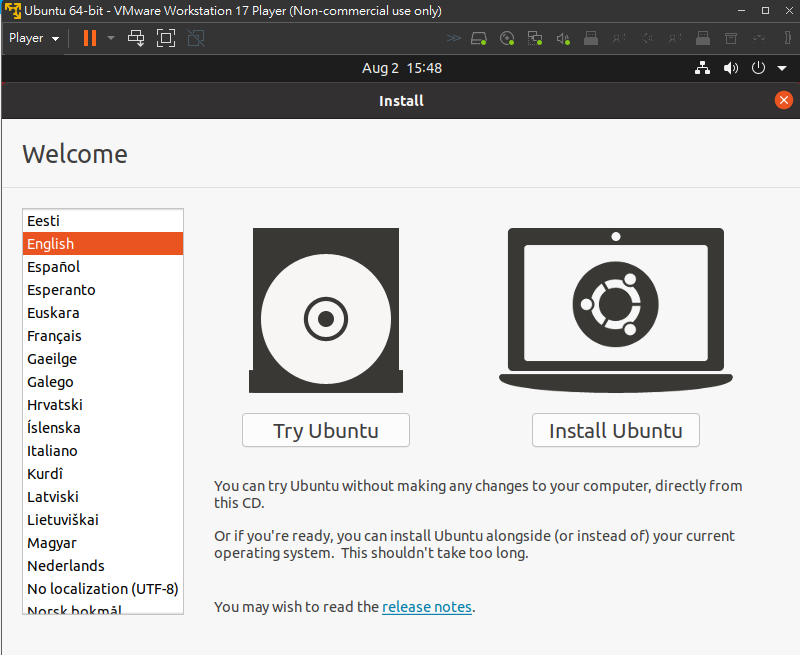Screen dimensions: 800x655
Task: Click the Install Ubuntu button
Action: (615, 430)
